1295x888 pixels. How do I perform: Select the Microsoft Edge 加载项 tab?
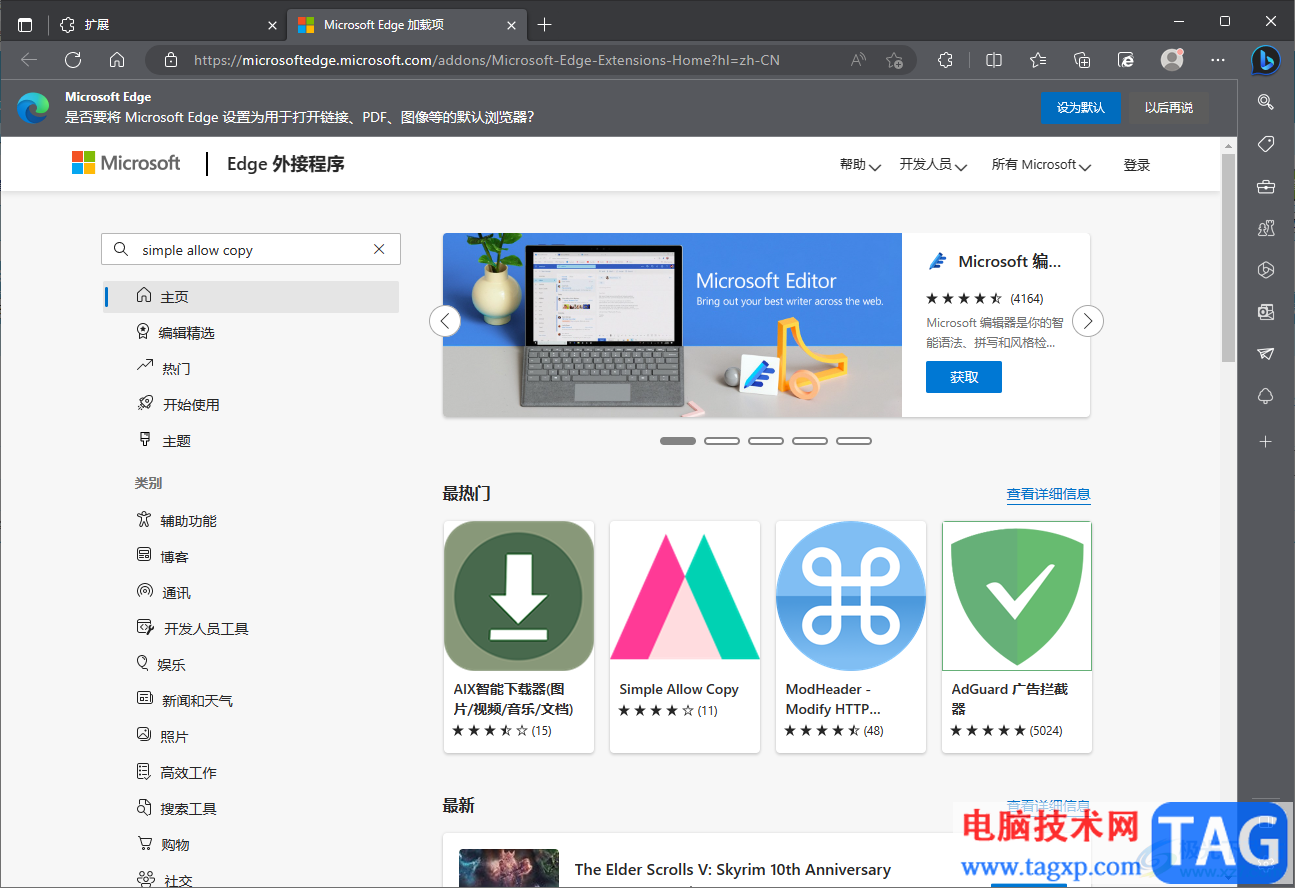point(407,25)
